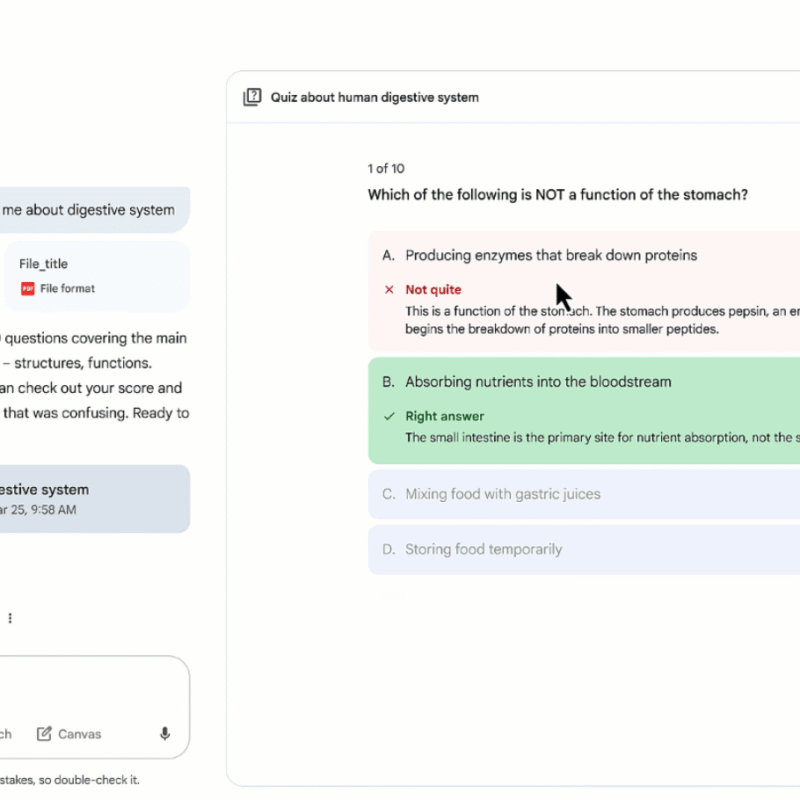This screenshot has width=800, height=800.
Task: Click the explanation about pepsin breaking down proteins
Action: (602, 320)
